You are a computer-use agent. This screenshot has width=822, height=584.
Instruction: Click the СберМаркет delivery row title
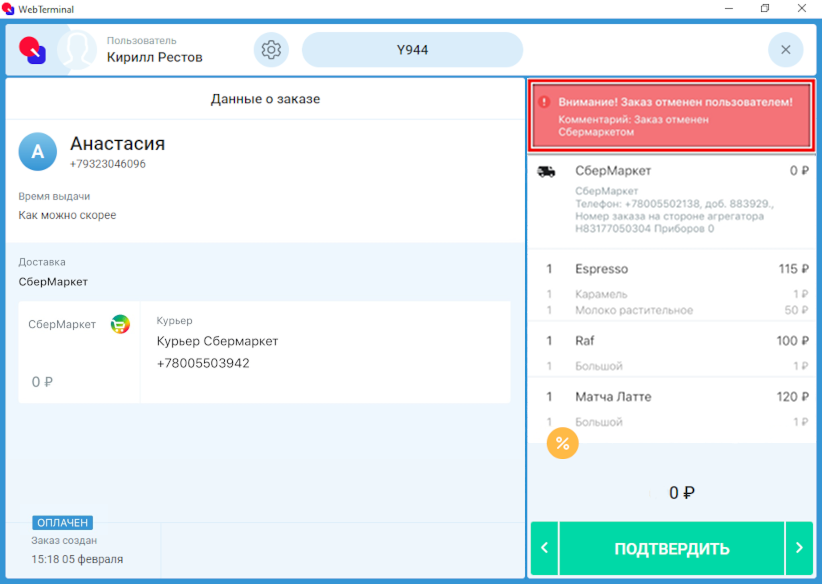pos(613,171)
